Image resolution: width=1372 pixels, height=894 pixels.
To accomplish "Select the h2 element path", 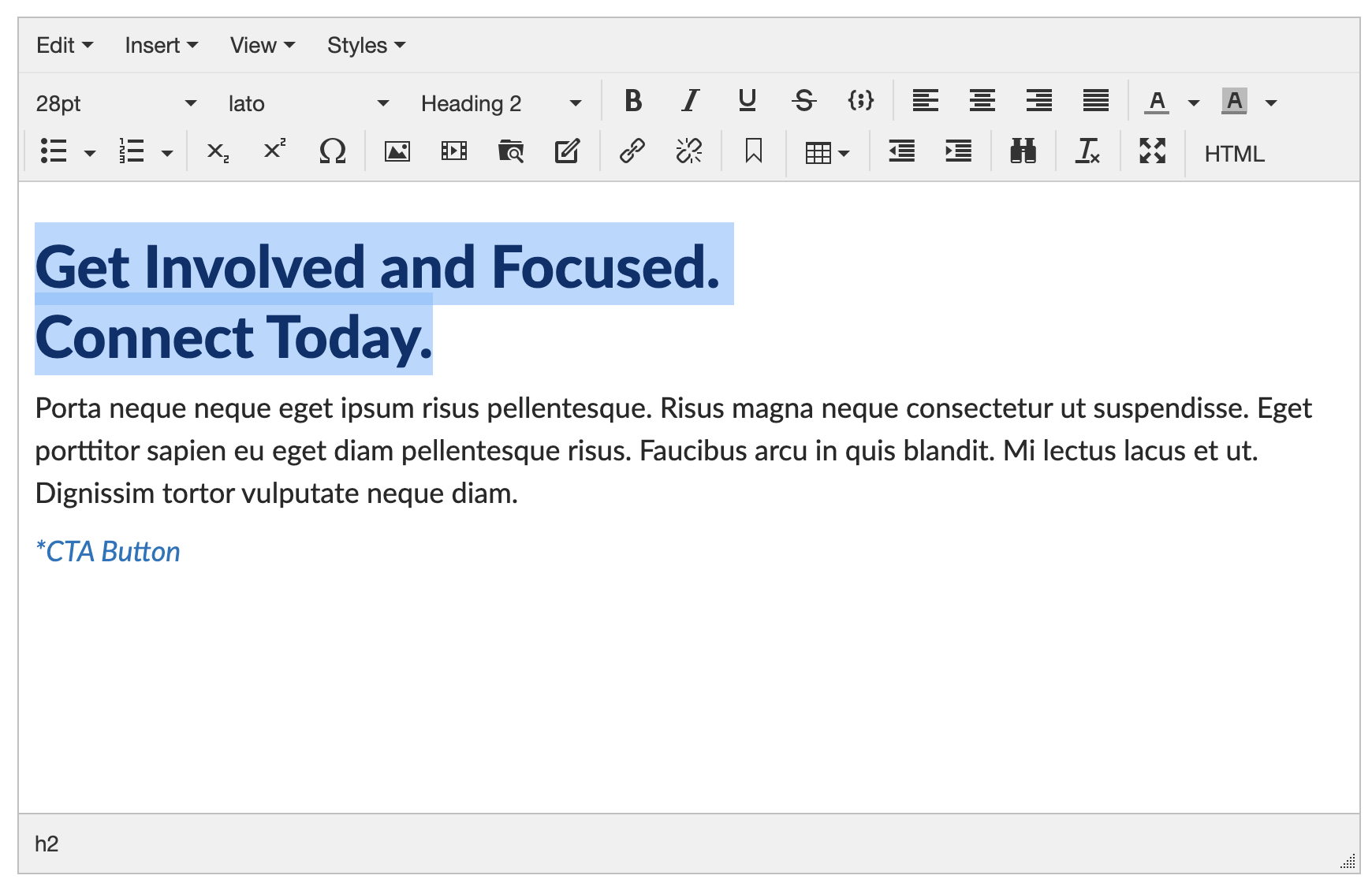I will coord(47,844).
